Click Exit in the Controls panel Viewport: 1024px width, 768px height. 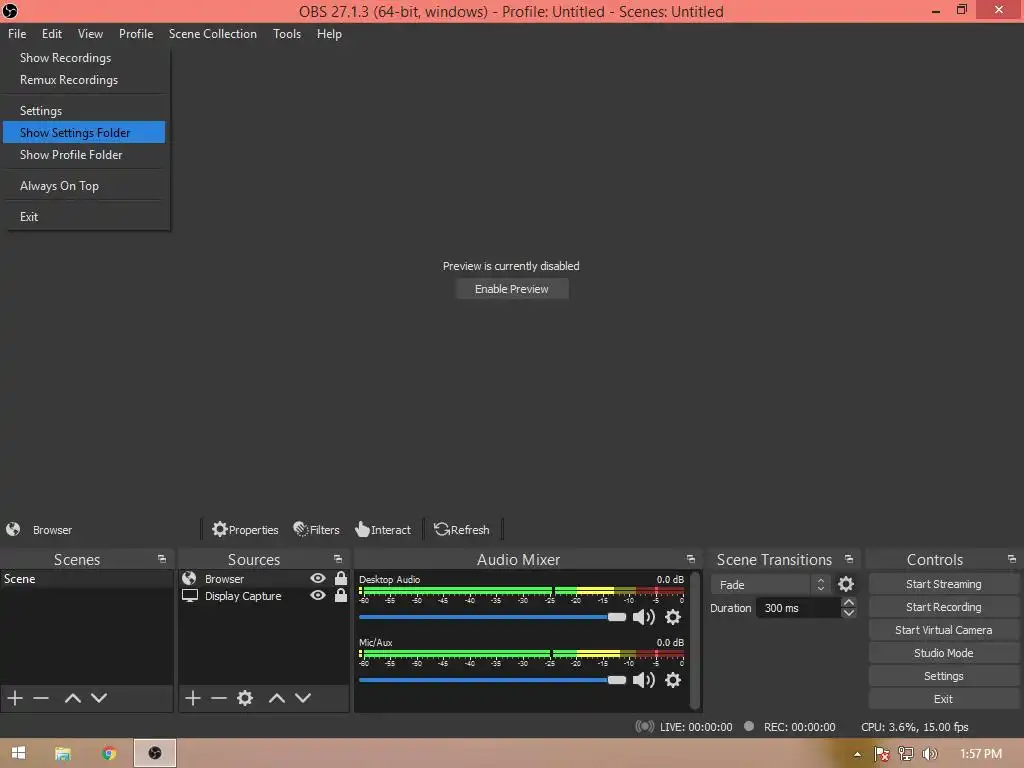[x=944, y=699]
